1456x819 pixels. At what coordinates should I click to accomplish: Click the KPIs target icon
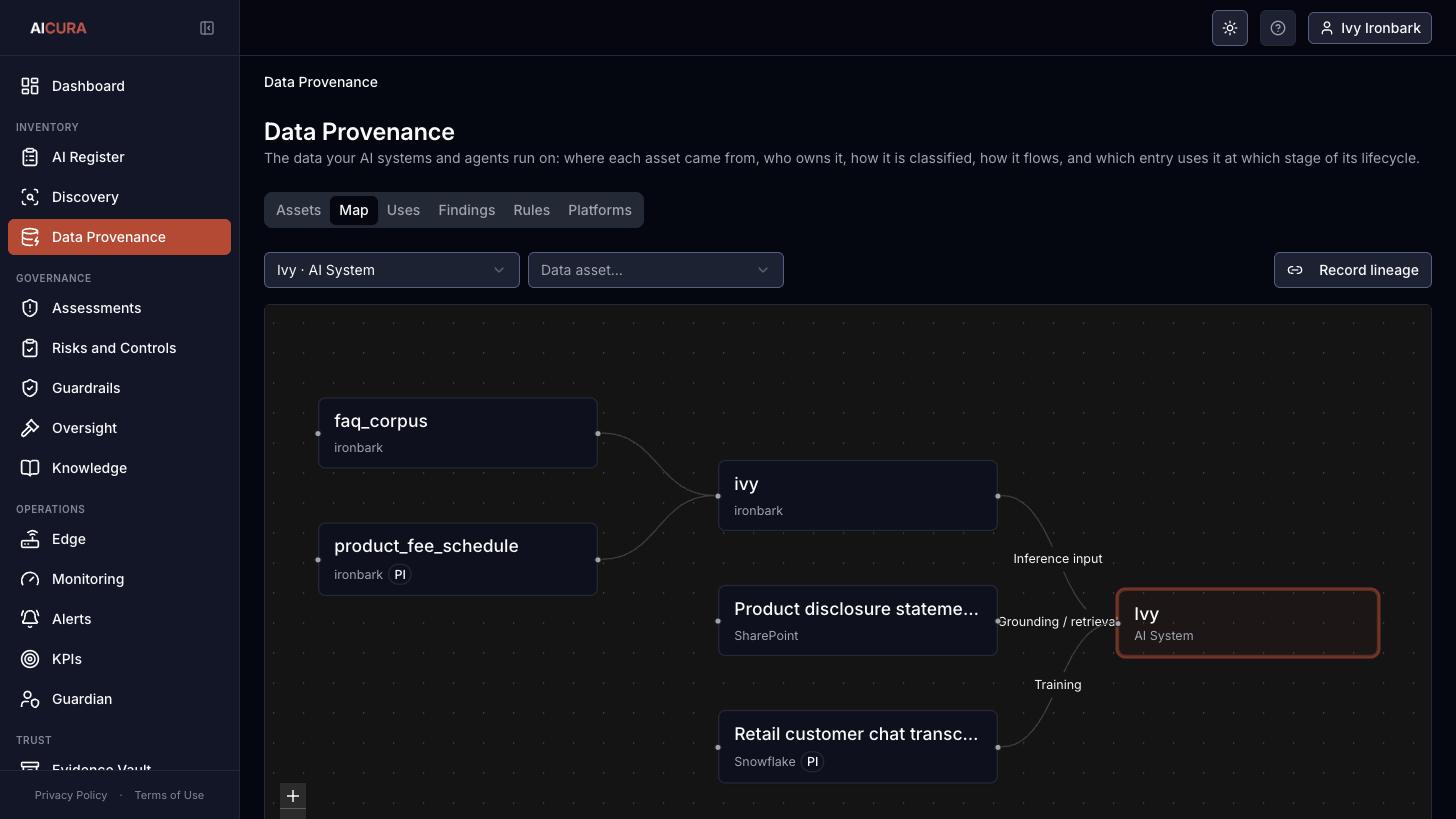click(30, 659)
